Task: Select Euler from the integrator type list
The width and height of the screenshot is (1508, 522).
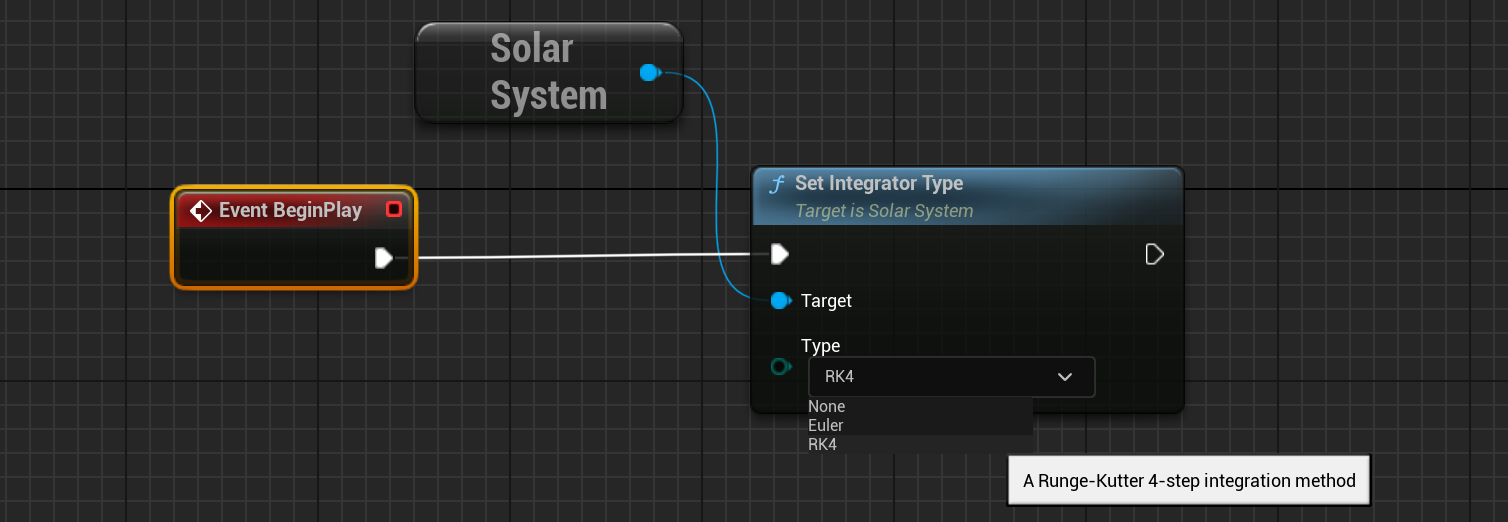Action: click(x=826, y=426)
